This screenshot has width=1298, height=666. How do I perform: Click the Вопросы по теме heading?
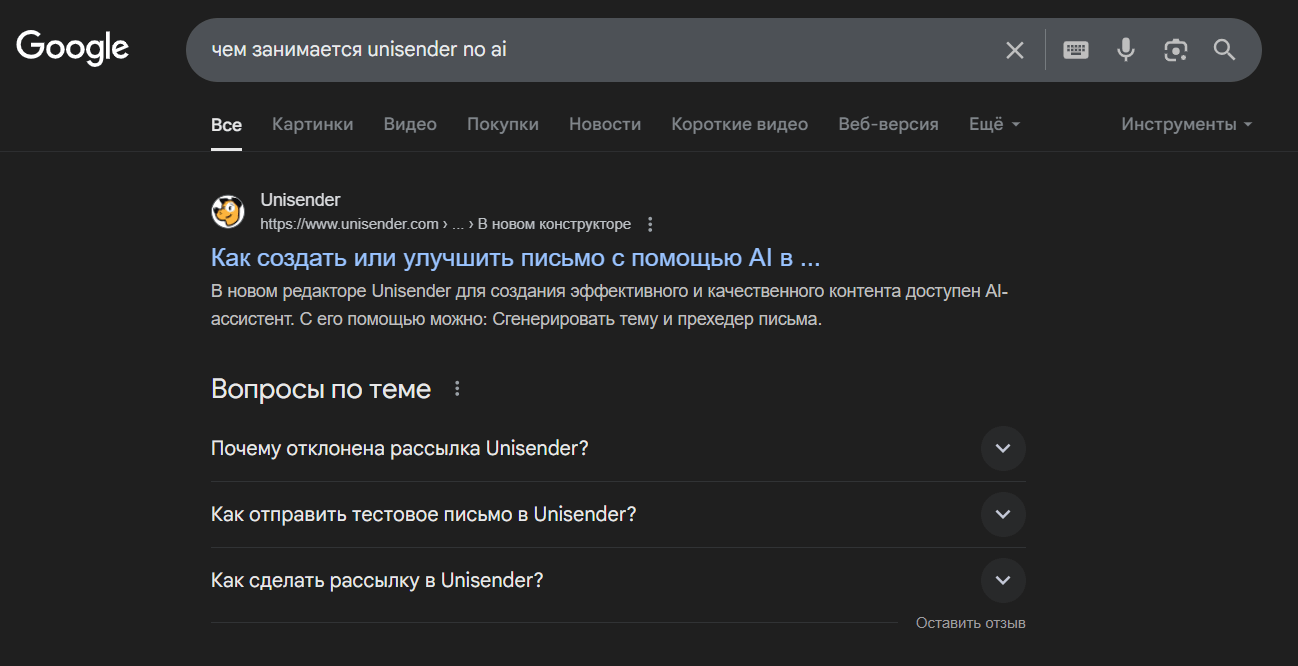pyautogui.click(x=321, y=389)
